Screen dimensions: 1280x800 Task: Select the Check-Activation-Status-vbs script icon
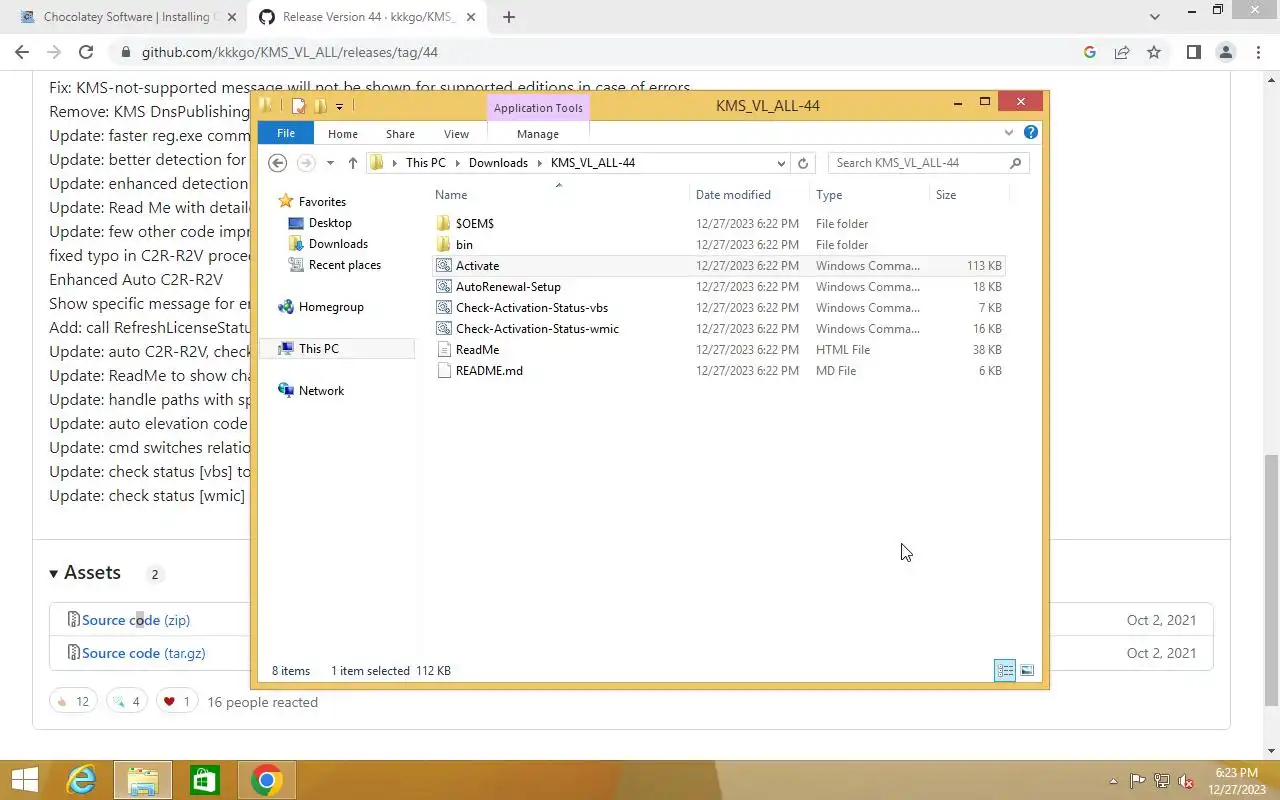(444, 308)
